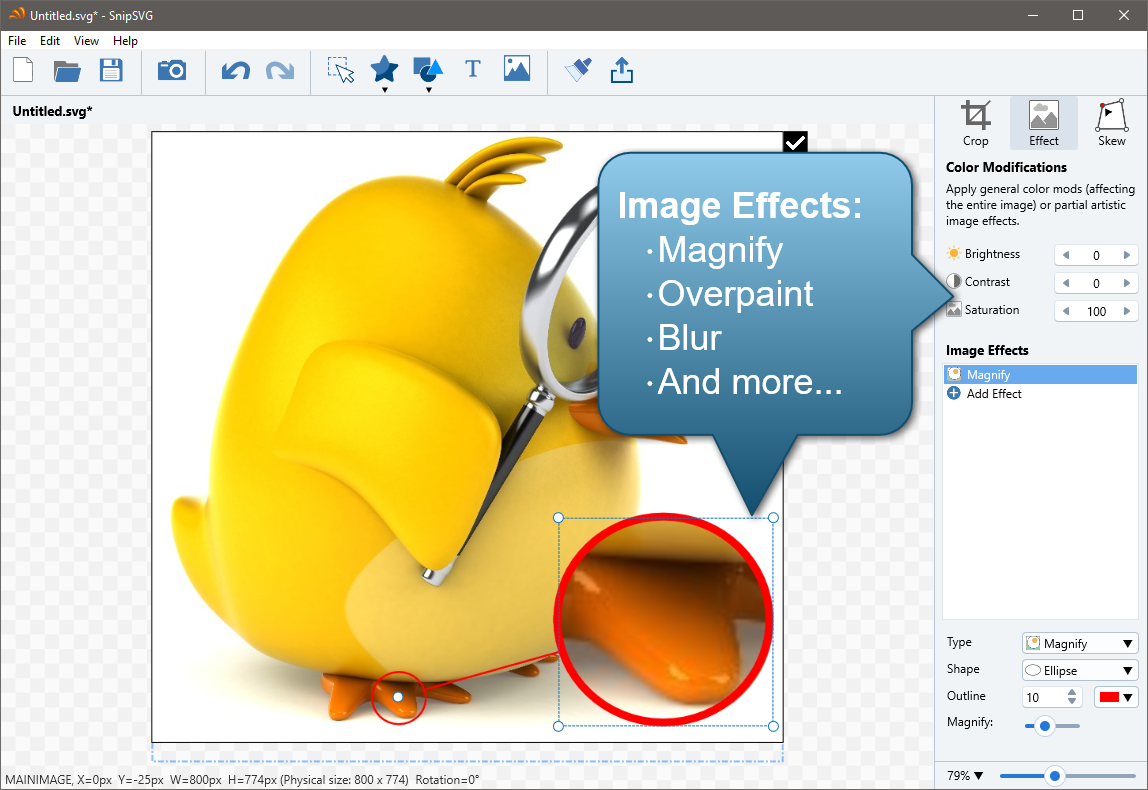Click the export/share icon in the toolbar
Image resolution: width=1148 pixels, height=790 pixels.
pos(621,70)
